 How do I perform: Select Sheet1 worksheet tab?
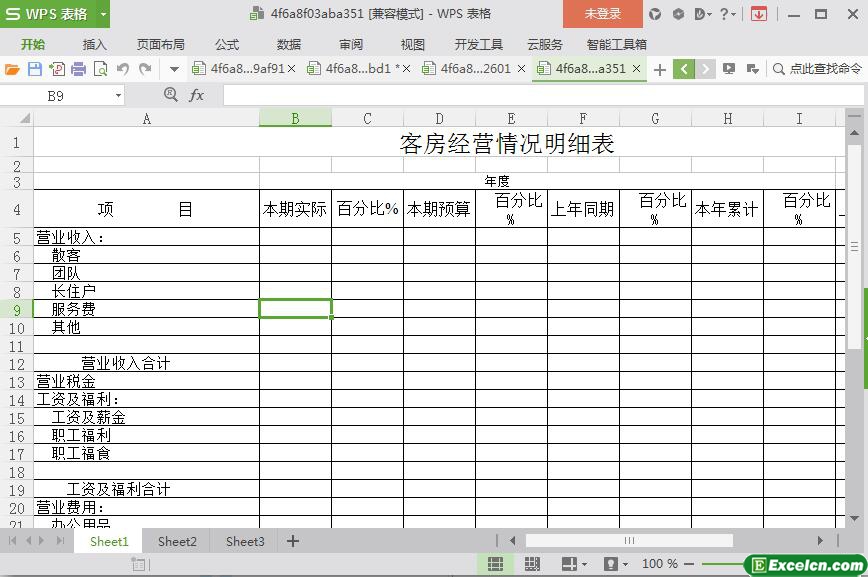[109, 541]
